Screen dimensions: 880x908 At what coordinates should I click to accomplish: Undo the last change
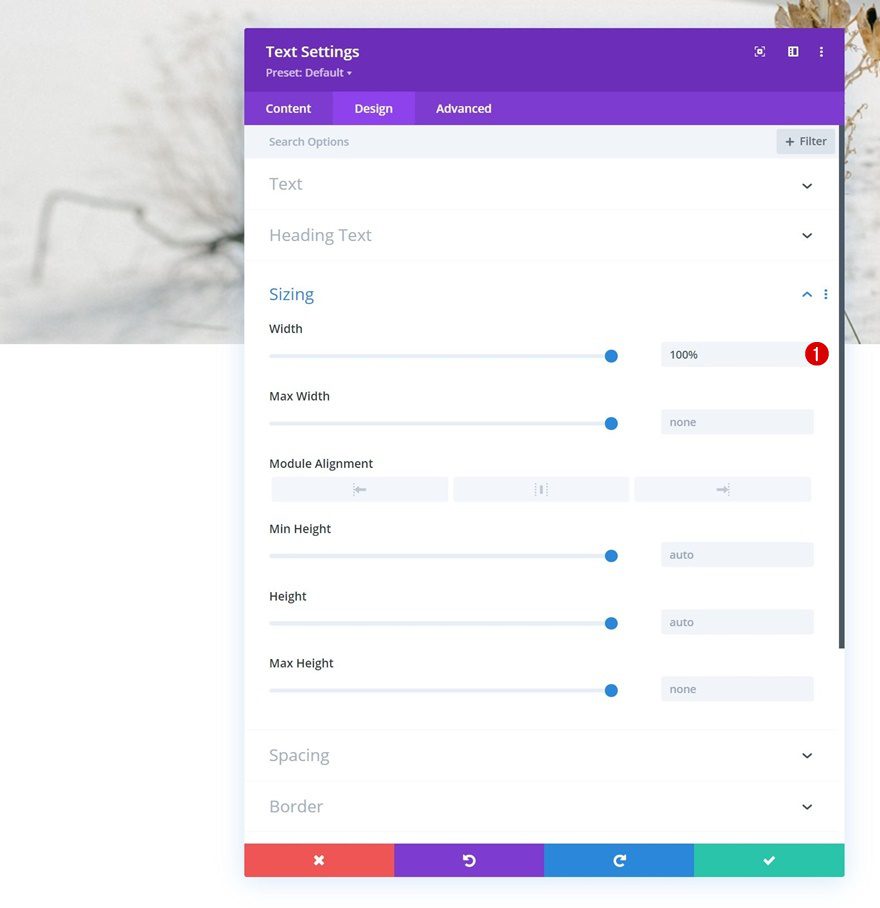pos(469,860)
